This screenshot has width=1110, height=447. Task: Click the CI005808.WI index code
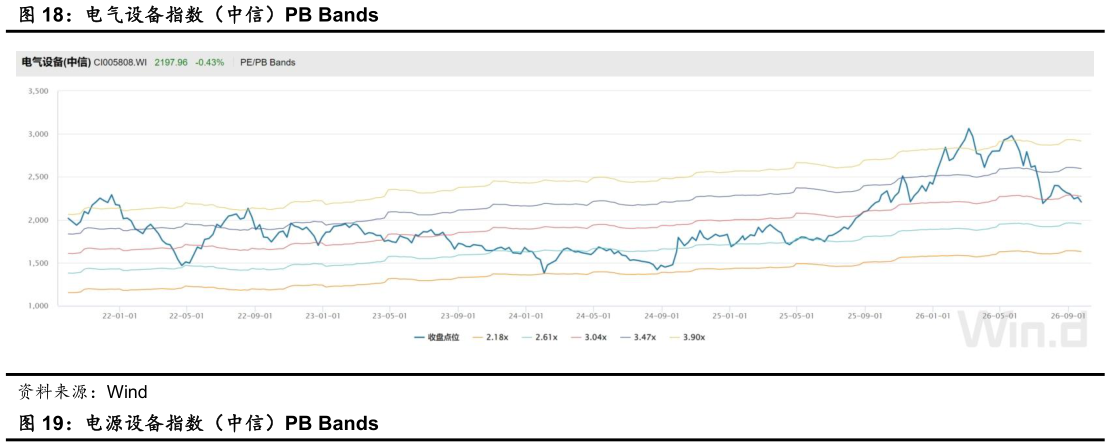pos(120,62)
